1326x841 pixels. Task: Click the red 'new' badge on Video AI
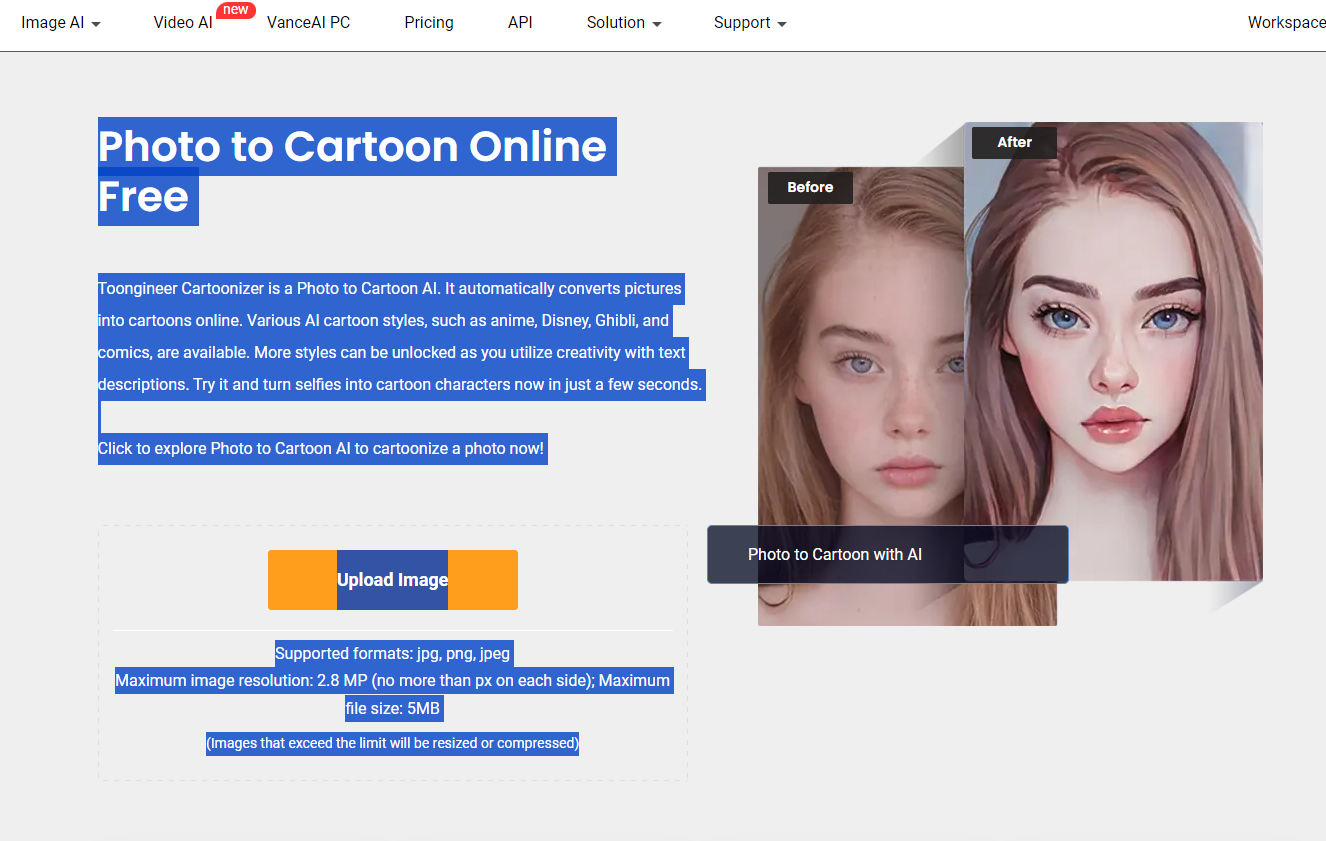click(236, 10)
